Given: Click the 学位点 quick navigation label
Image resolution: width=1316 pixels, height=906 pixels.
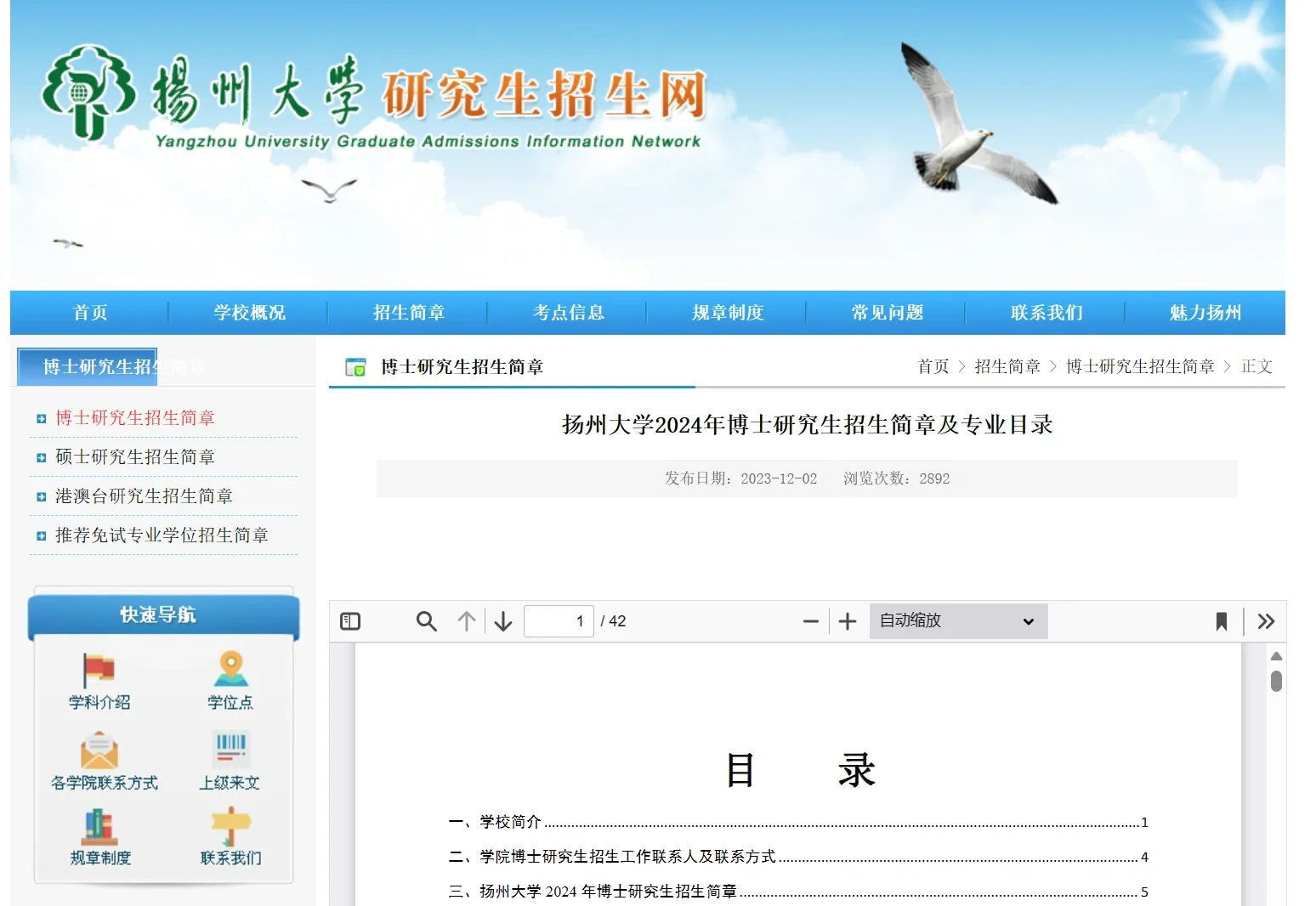Looking at the screenshot, I should point(230,703).
